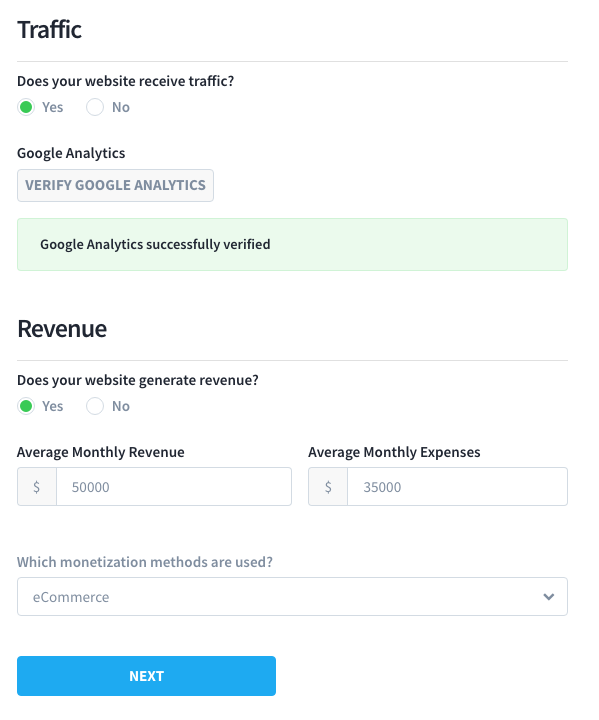Click the chevron arrow on the monetization dropdown
The width and height of the screenshot is (599, 720).
[548, 597]
